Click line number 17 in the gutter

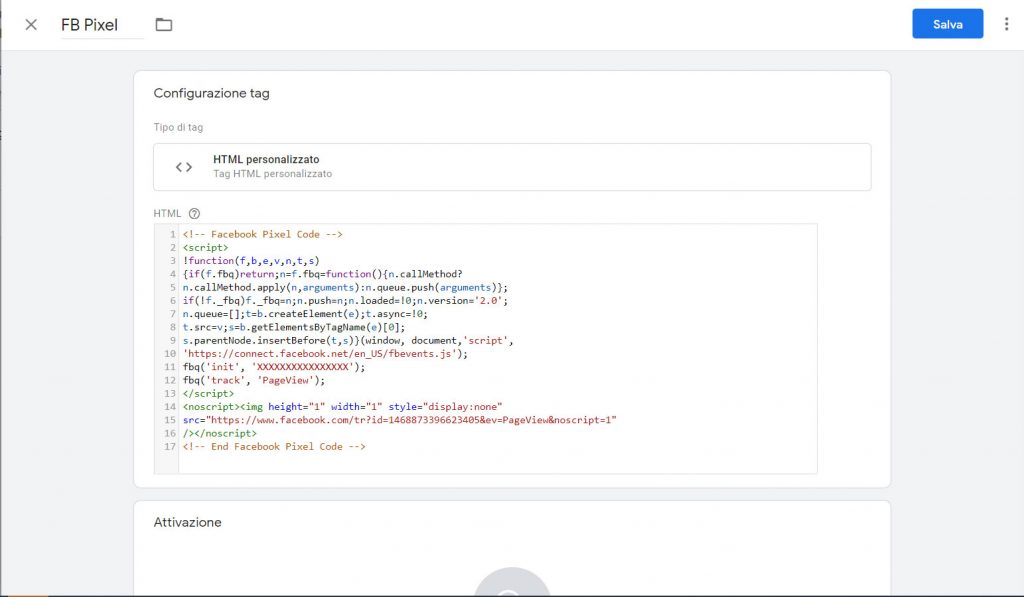tap(170, 447)
